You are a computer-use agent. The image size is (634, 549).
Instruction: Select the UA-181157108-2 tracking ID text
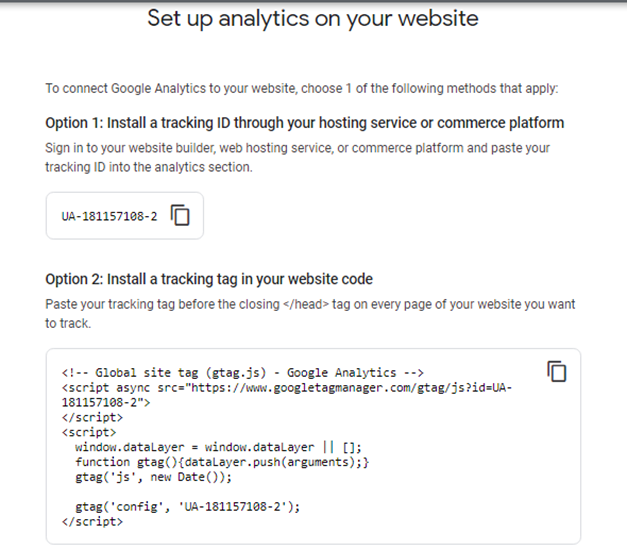click(109, 216)
